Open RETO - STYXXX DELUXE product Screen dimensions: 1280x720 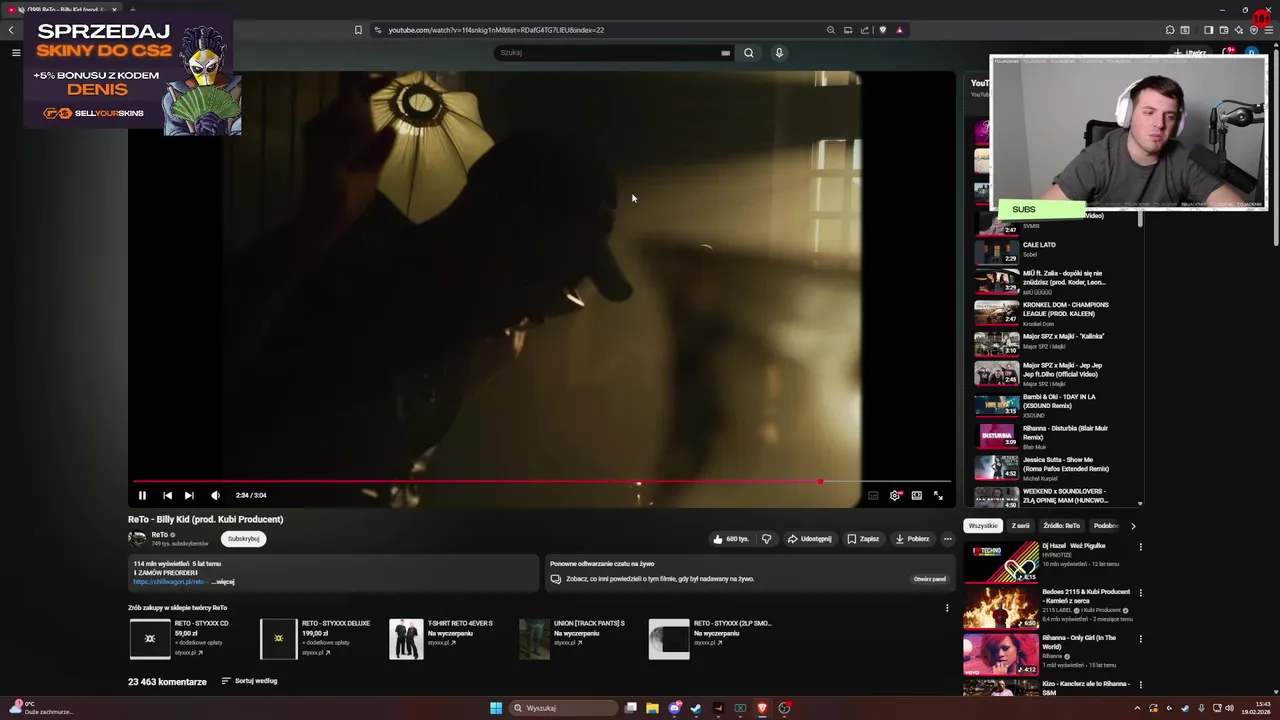(x=316, y=638)
